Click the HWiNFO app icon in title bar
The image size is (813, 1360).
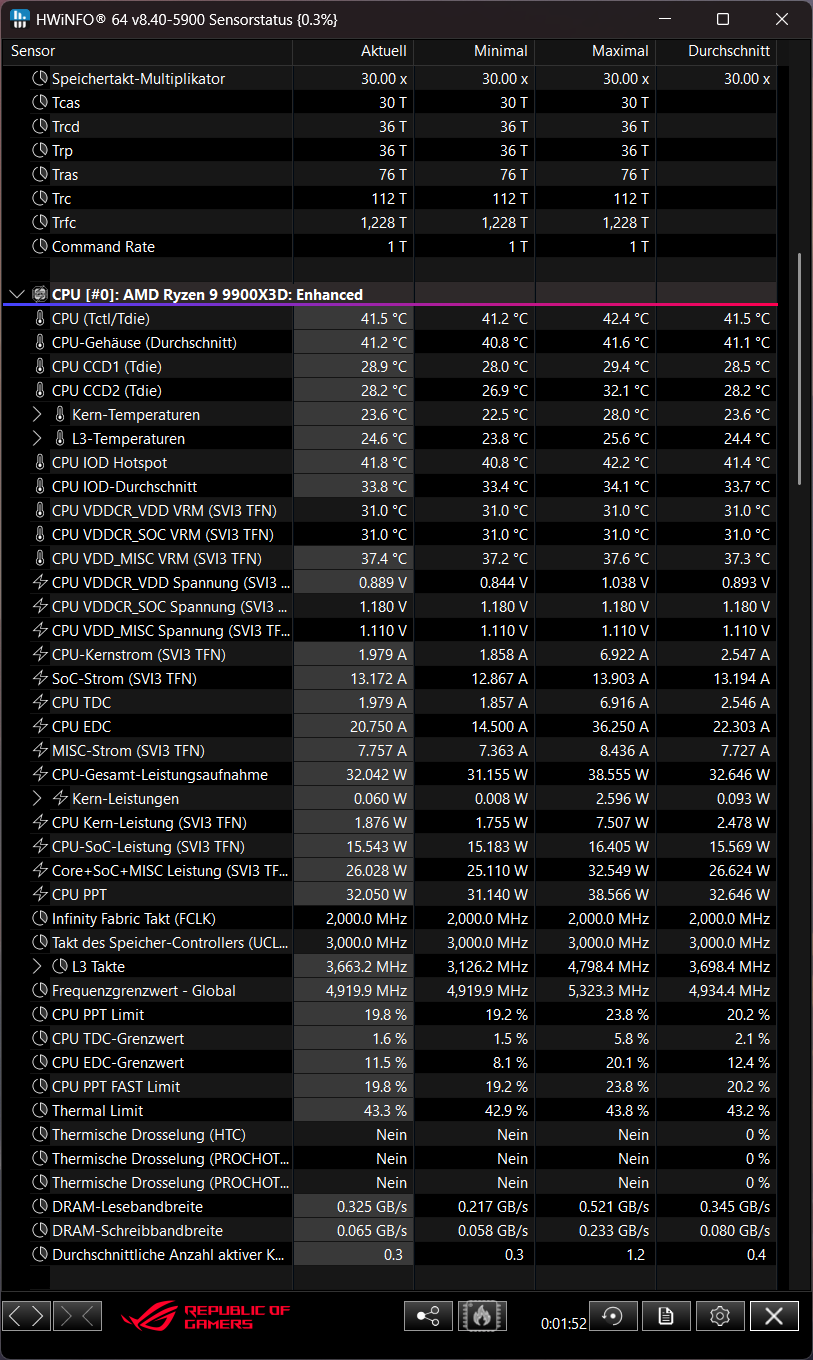tap(19, 19)
